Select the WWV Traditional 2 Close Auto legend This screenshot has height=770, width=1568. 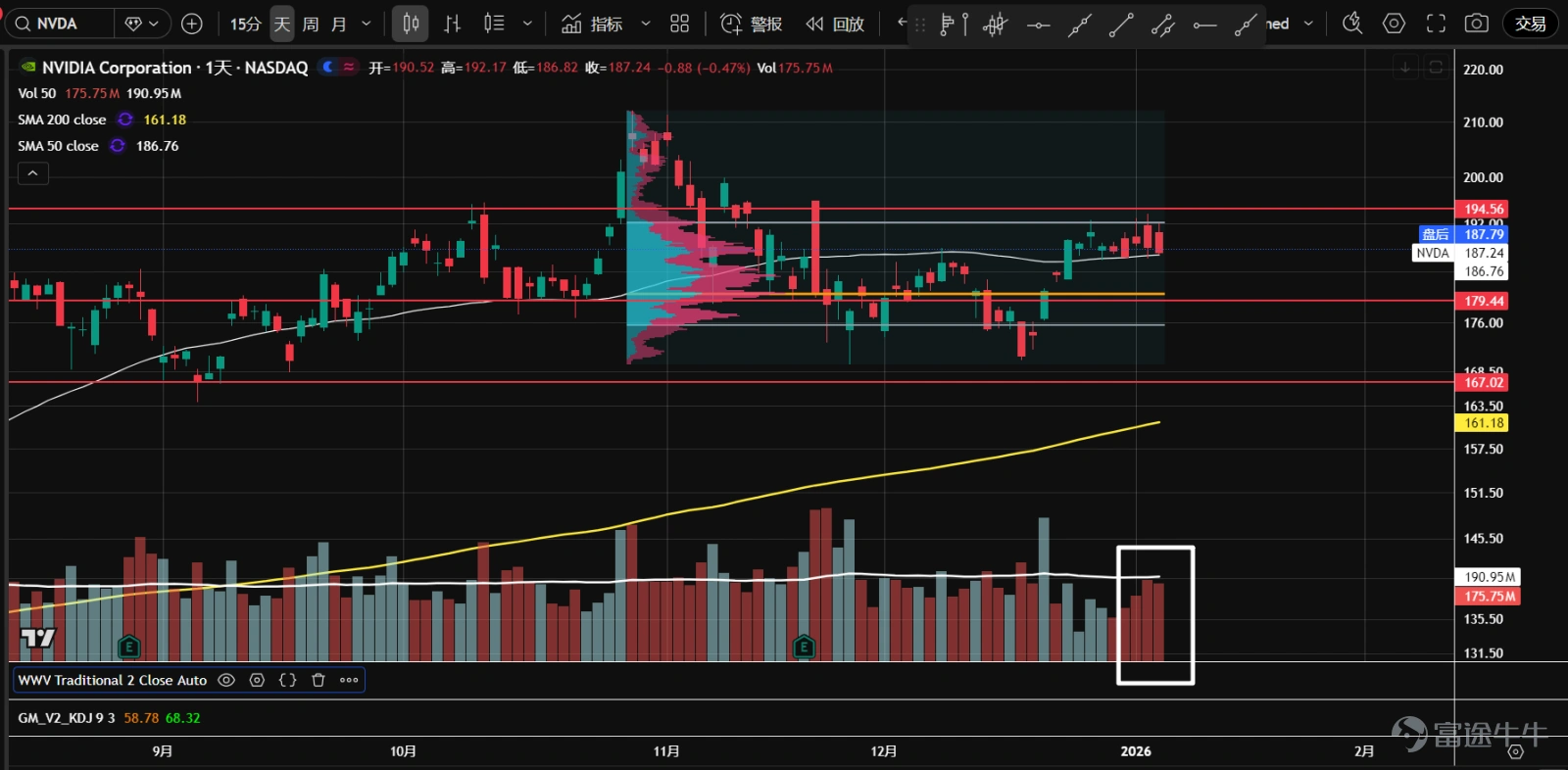click(113, 680)
